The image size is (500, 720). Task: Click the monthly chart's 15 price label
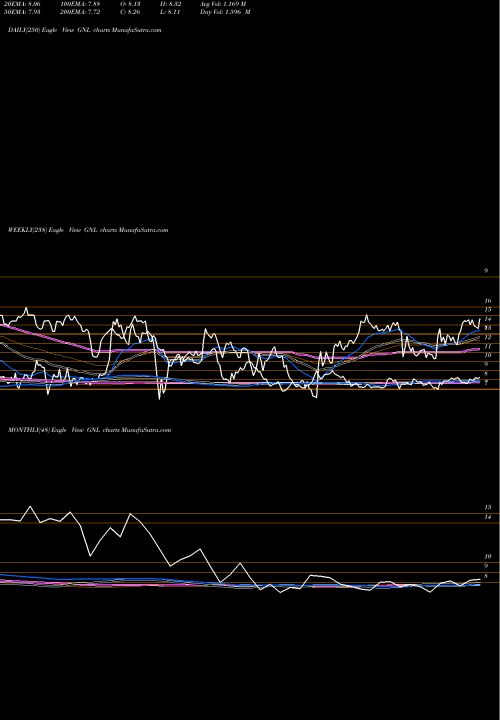click(488, 507)
